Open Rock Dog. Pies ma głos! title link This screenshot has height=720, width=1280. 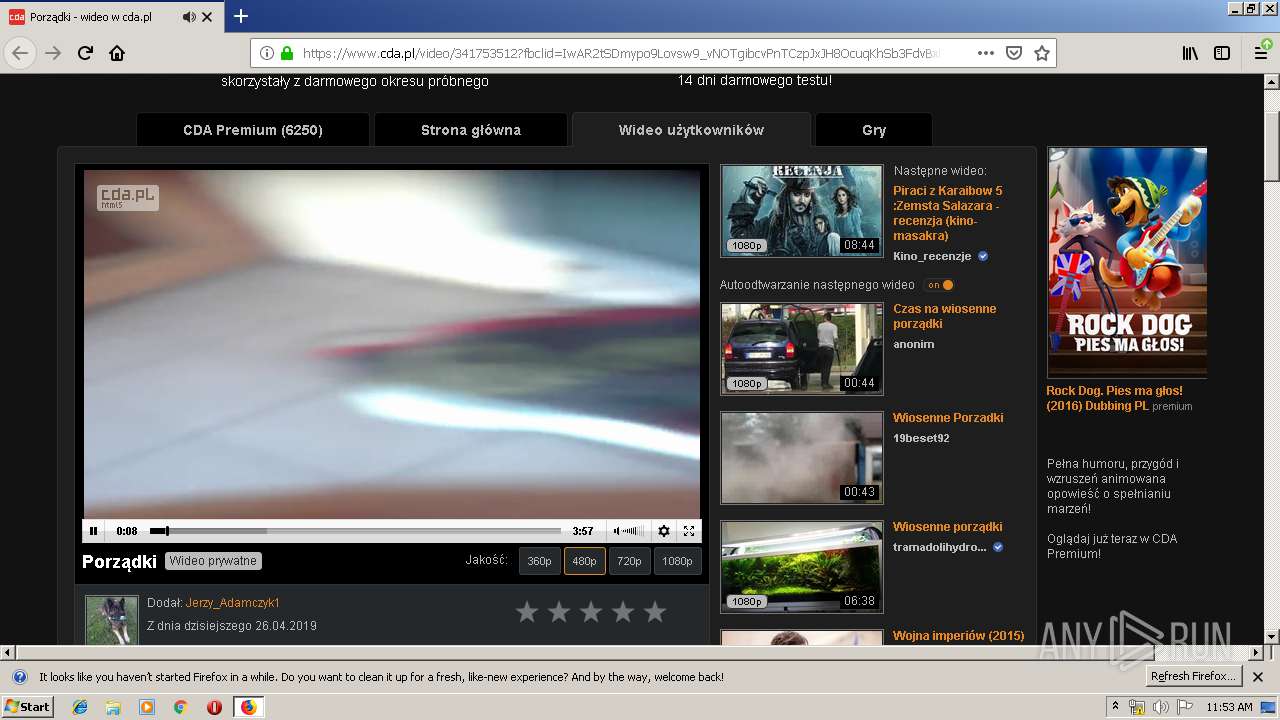click(x=1114, y=398)
